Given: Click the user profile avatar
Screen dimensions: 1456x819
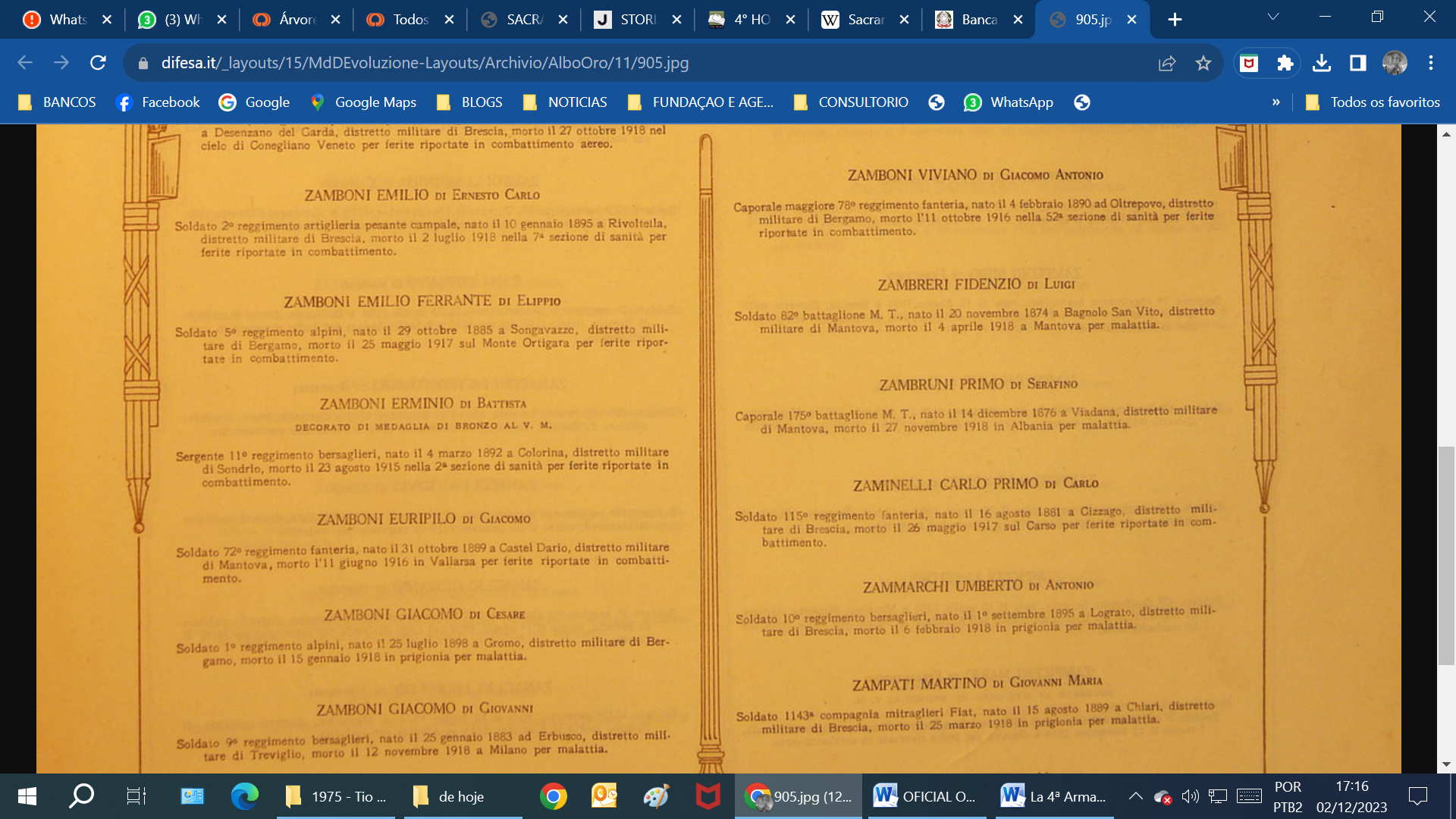Looking at the screenshot, I should coord(1395,63).
